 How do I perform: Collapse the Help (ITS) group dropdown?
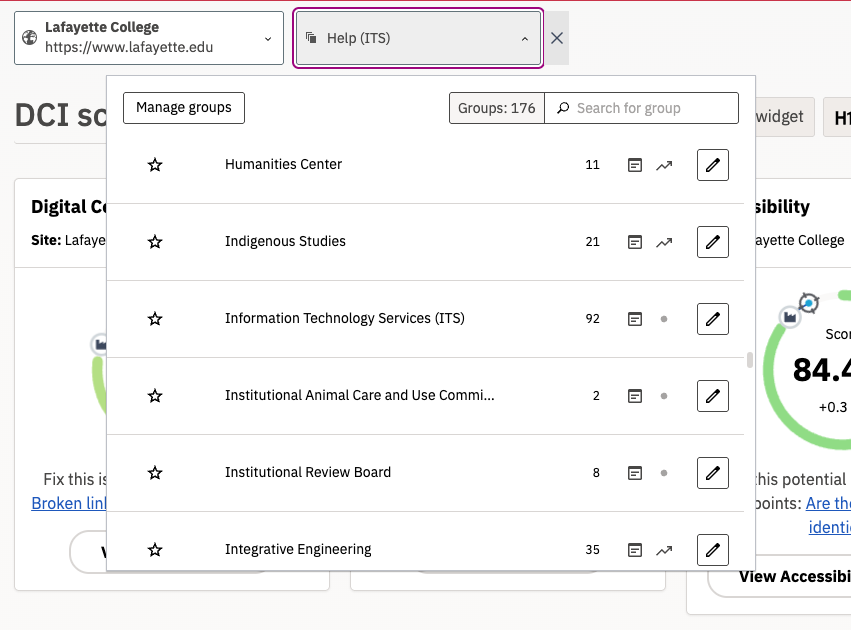point(418,39)
